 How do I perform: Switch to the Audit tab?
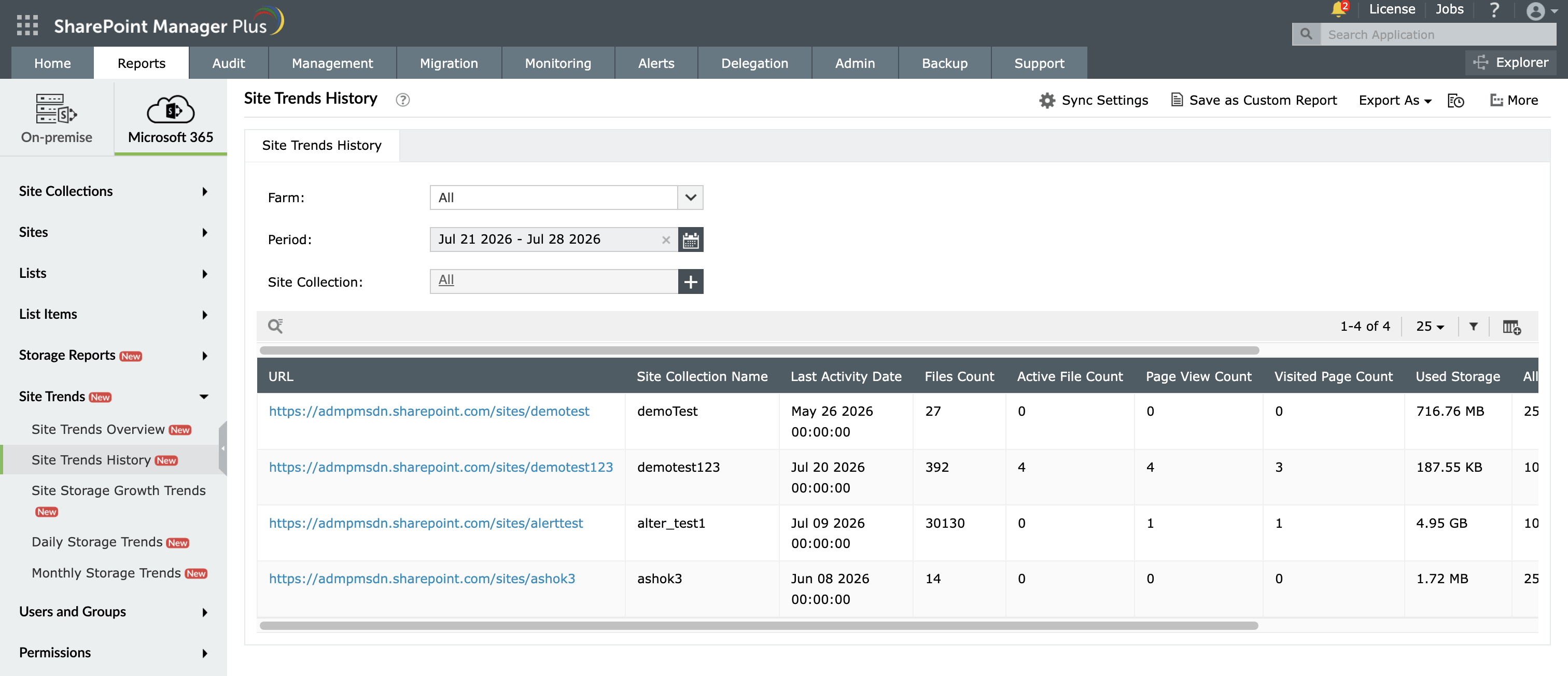coord(228,63)
